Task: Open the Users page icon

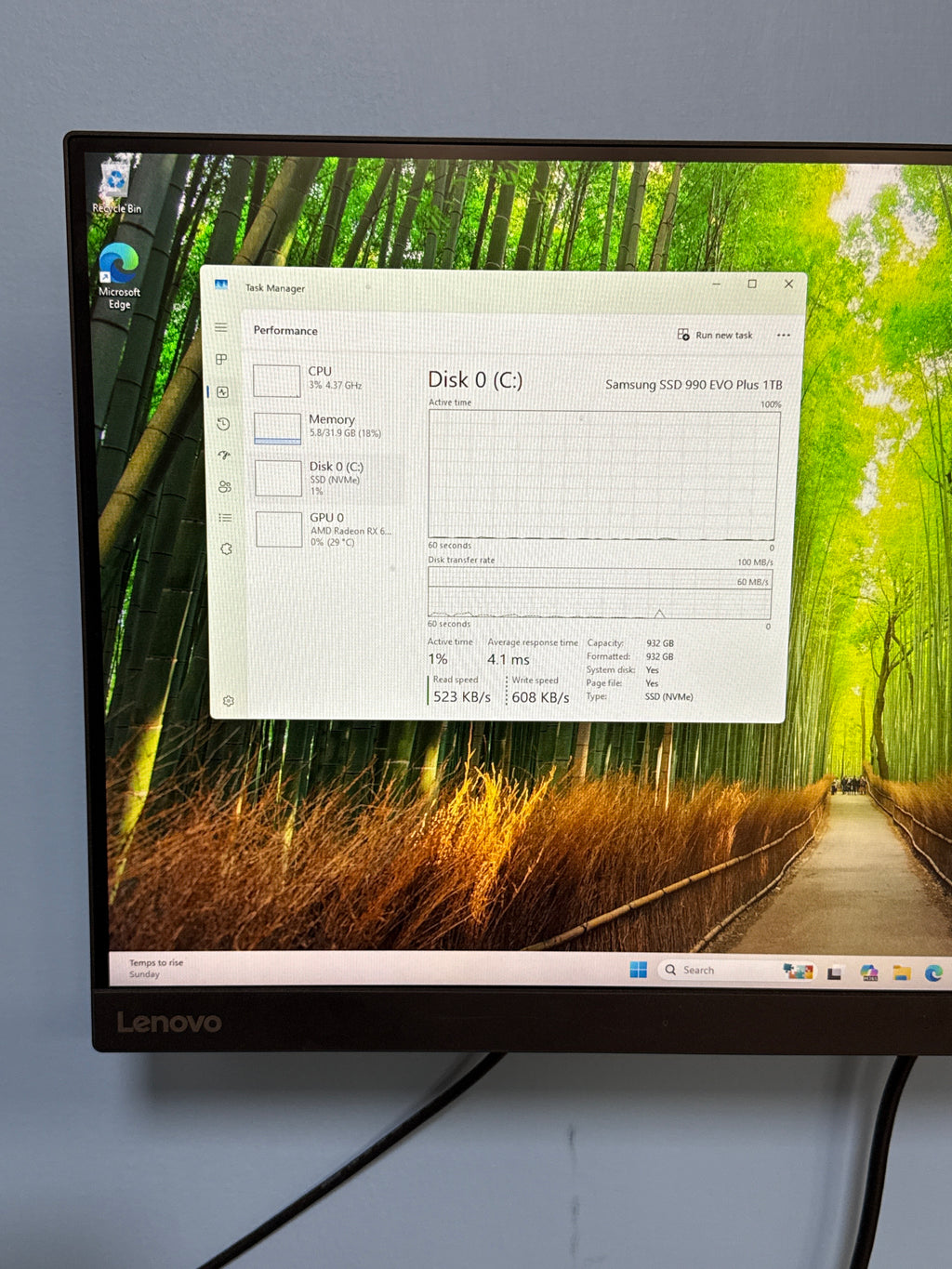Action: coord(225,486)
